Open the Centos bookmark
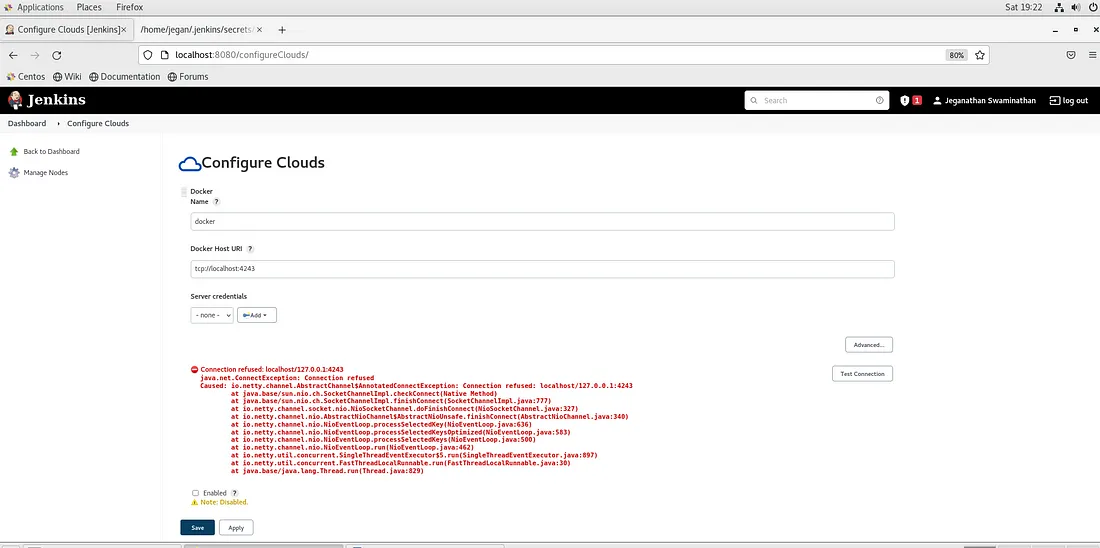1100x548 pixels. tap(26, 76)
